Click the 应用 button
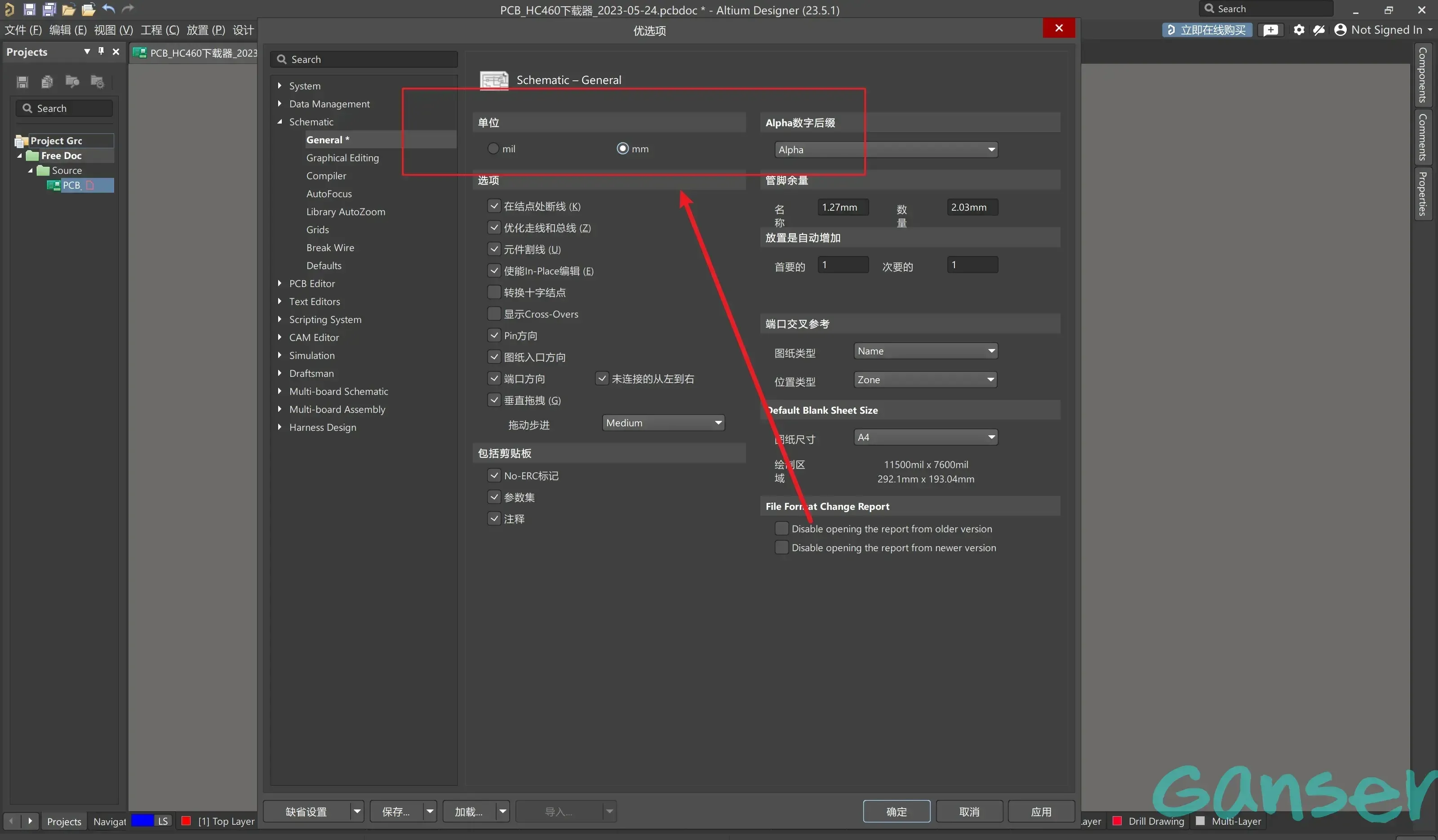The width and height of the screenshot is (1438, 840). (x=1041, y=812)
